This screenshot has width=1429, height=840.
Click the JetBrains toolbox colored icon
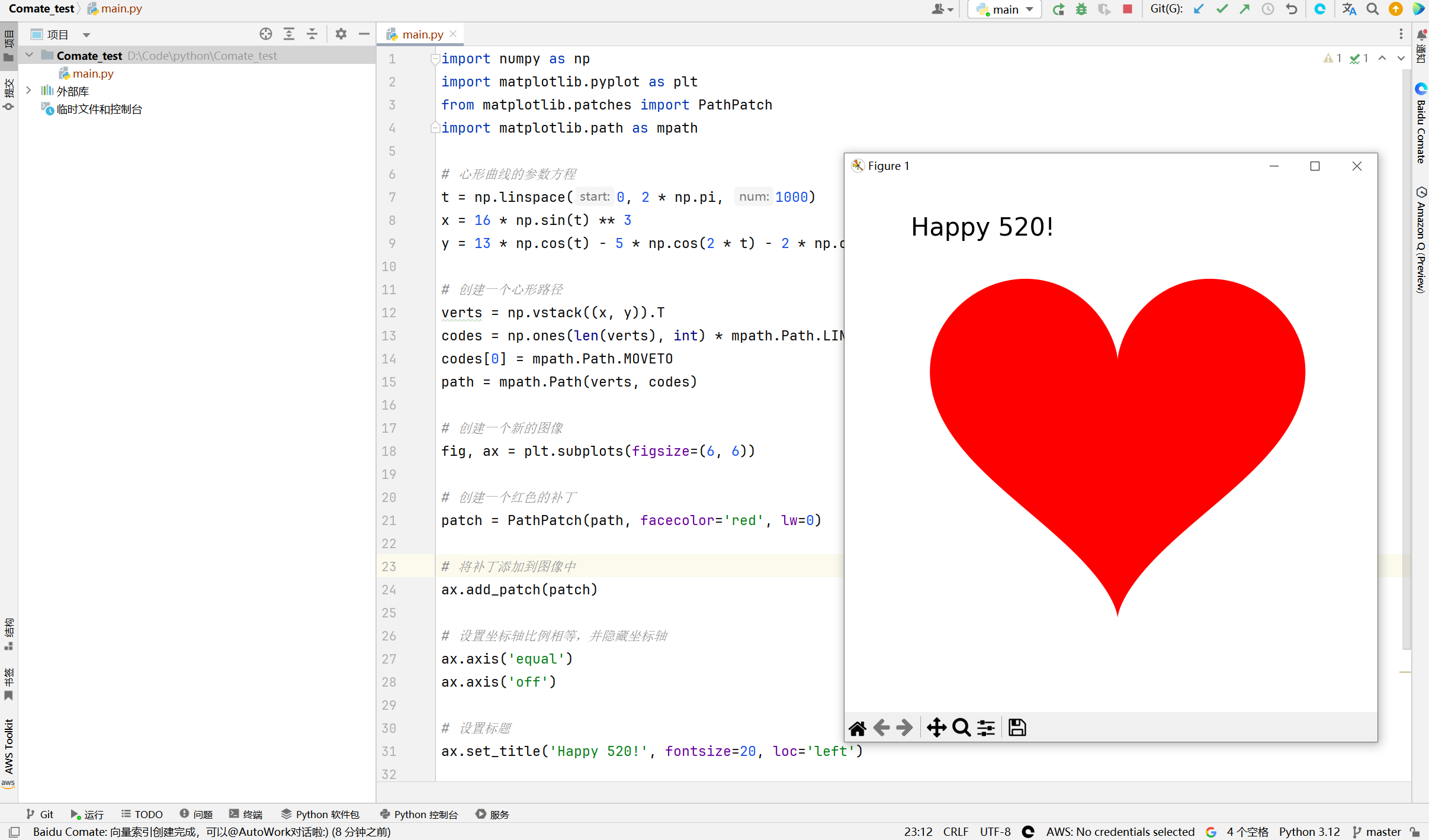click(x=1419, y=9)
